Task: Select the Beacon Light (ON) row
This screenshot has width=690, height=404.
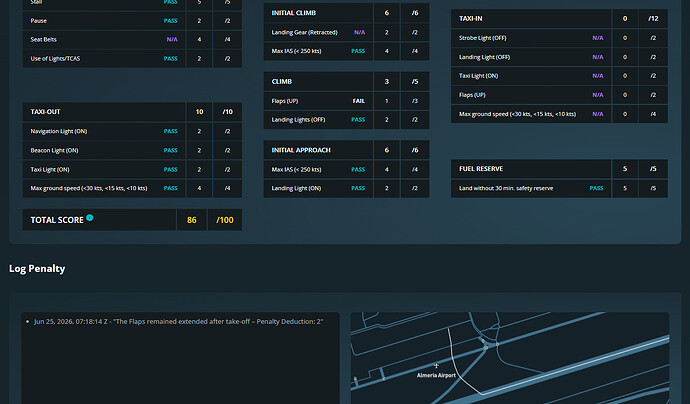Action: pyautogui.click(x=132, y=151)
